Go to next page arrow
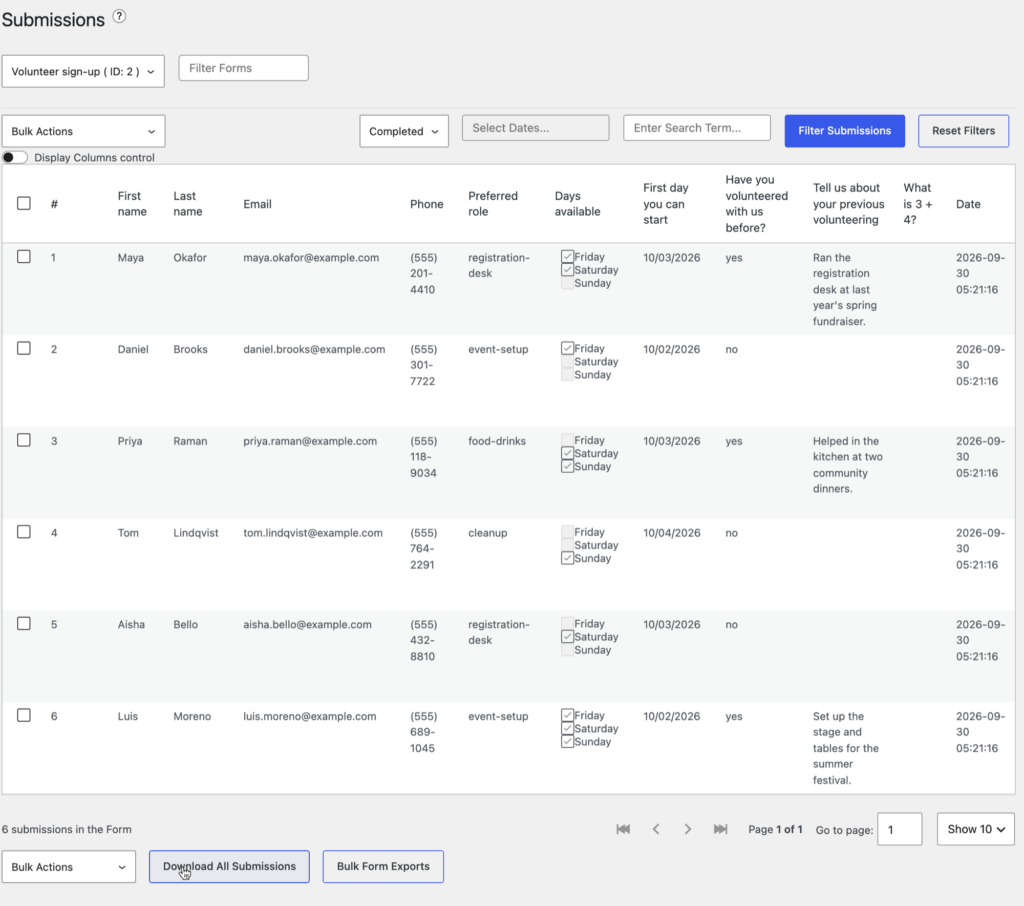Image resolution: width=1024 pixels, height=906 pixels. coord(688,829)
